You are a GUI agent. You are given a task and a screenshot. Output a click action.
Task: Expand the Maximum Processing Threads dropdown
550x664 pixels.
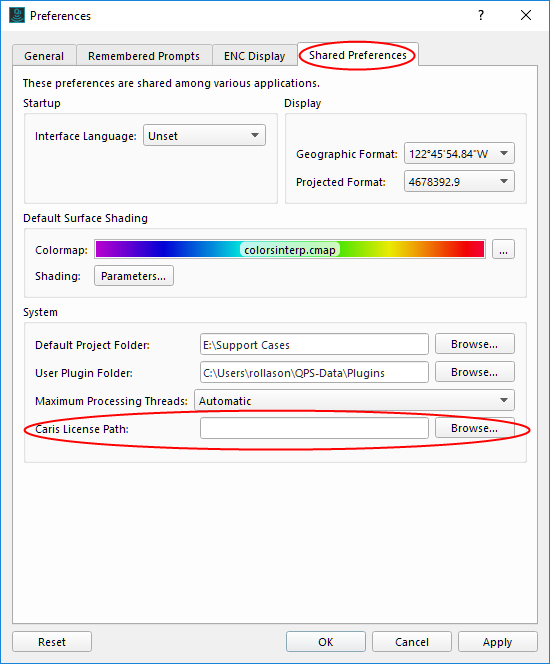pyautogui.click(x=354, y=401)
